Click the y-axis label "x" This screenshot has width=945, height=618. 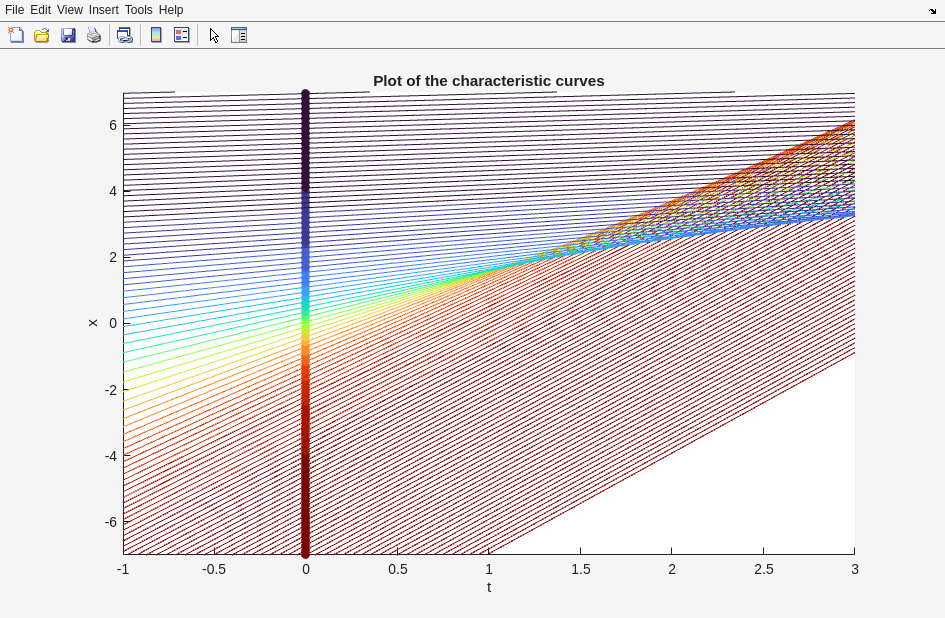pos(93,323)
